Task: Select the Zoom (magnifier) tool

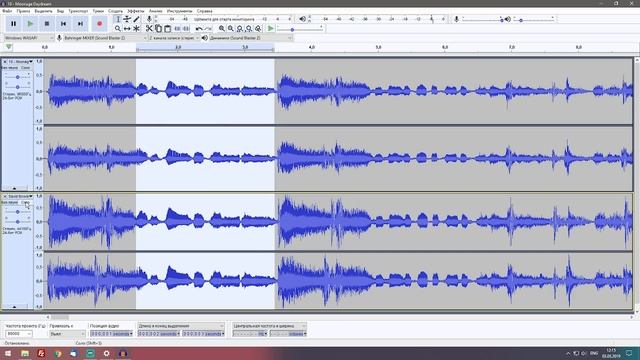Action: tap(118, 29)
